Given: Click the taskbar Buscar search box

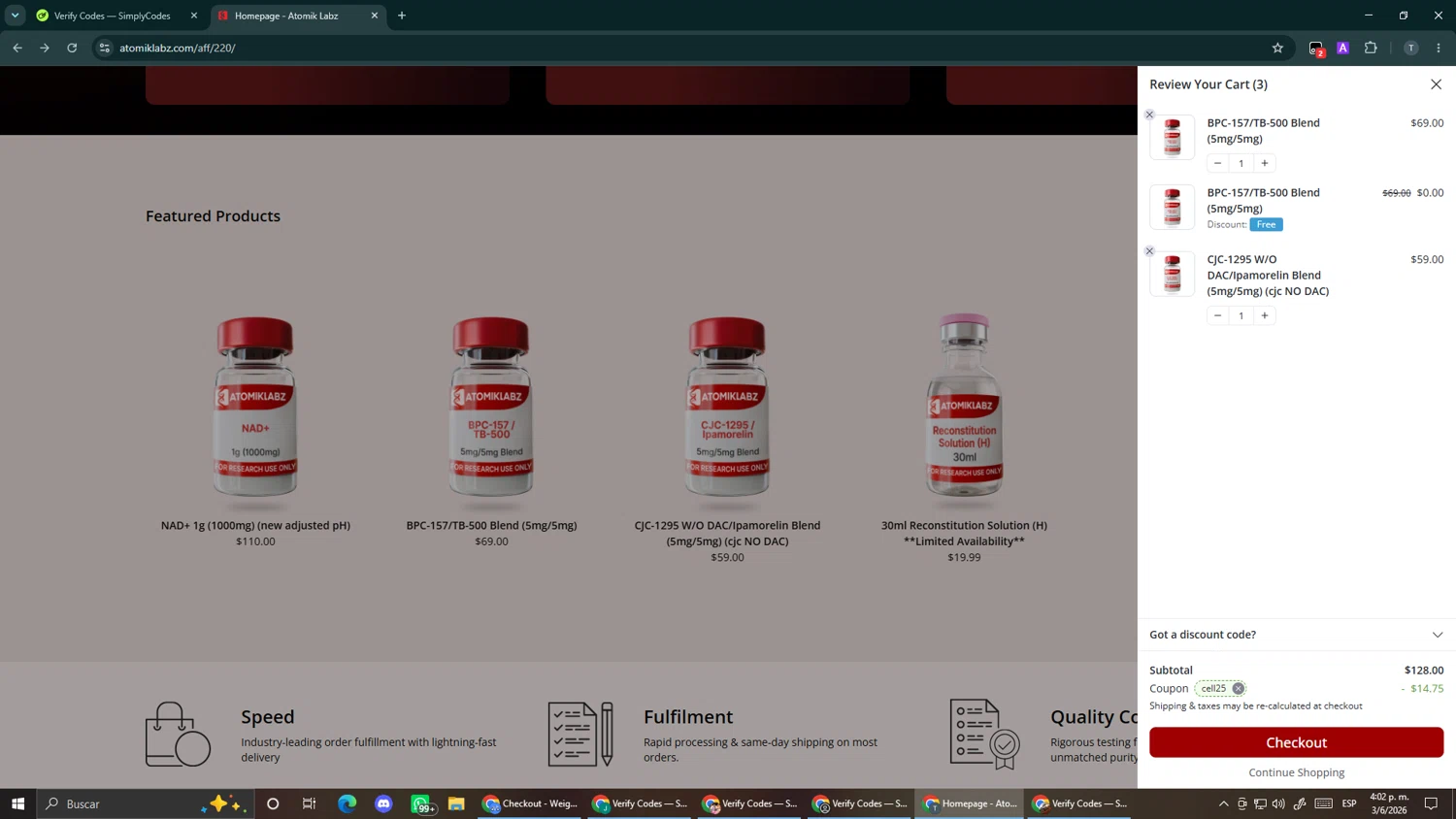Looking at the screenshot, I should tap(146, 803).
